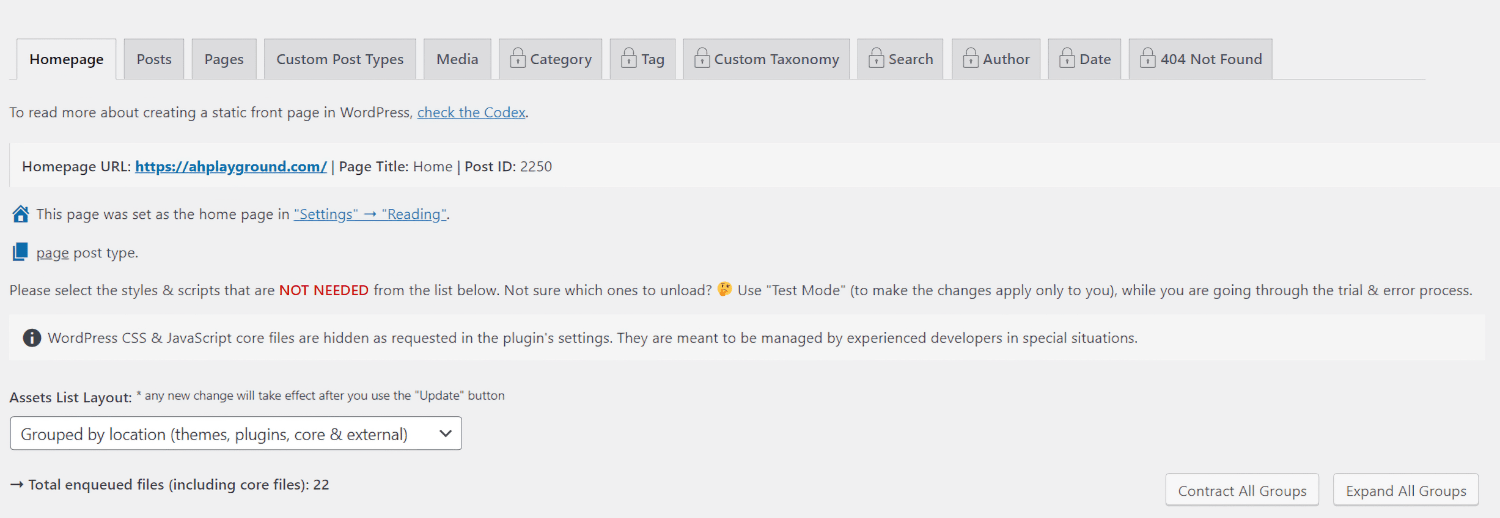Click the underlined 'page' post type text

(52, 253)
